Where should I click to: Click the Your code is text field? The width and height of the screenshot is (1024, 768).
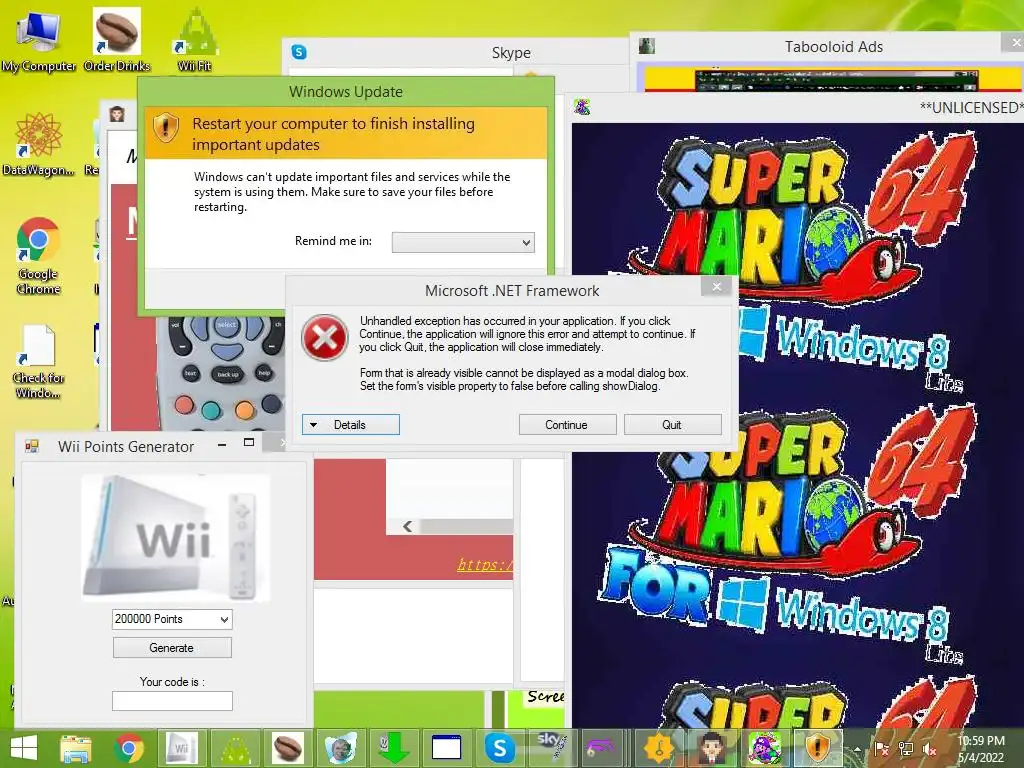pos(172,701)
